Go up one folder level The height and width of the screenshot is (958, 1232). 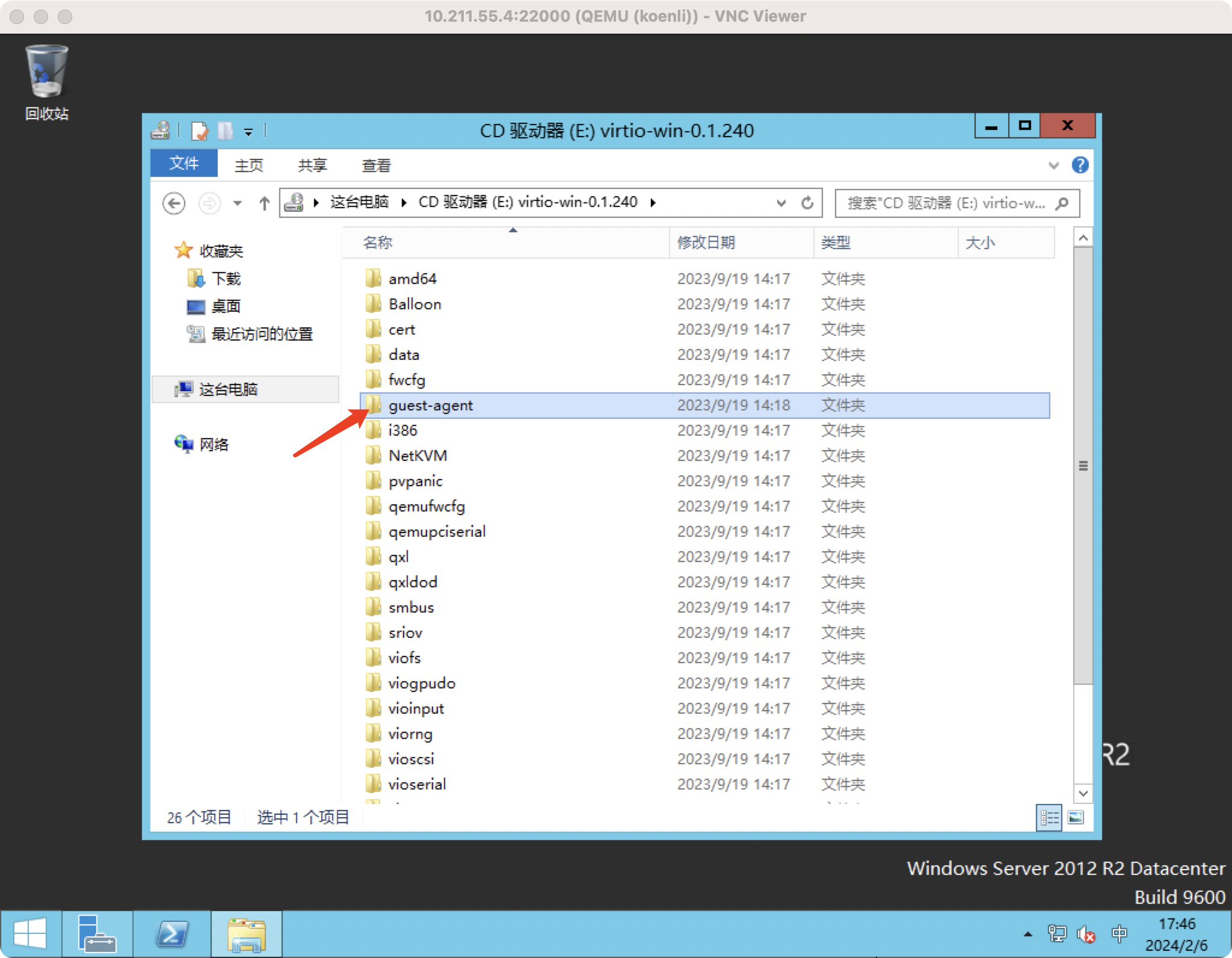(x=264, y=203)
